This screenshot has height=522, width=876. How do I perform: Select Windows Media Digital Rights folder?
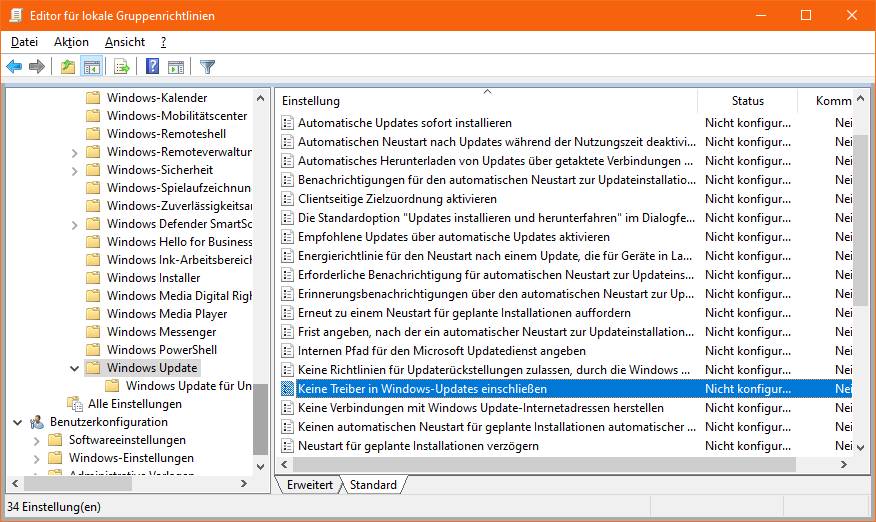[x=179, y=296]
